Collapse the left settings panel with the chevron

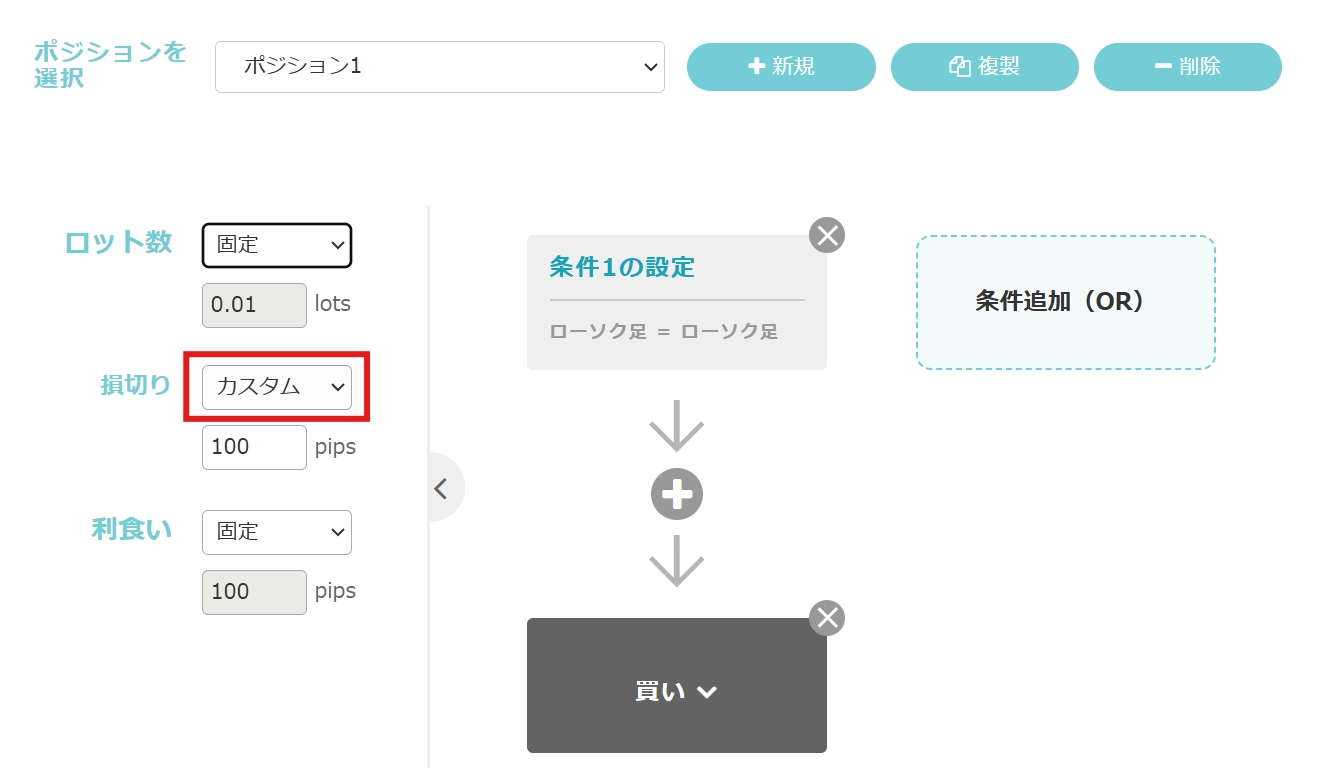point(441,488)
